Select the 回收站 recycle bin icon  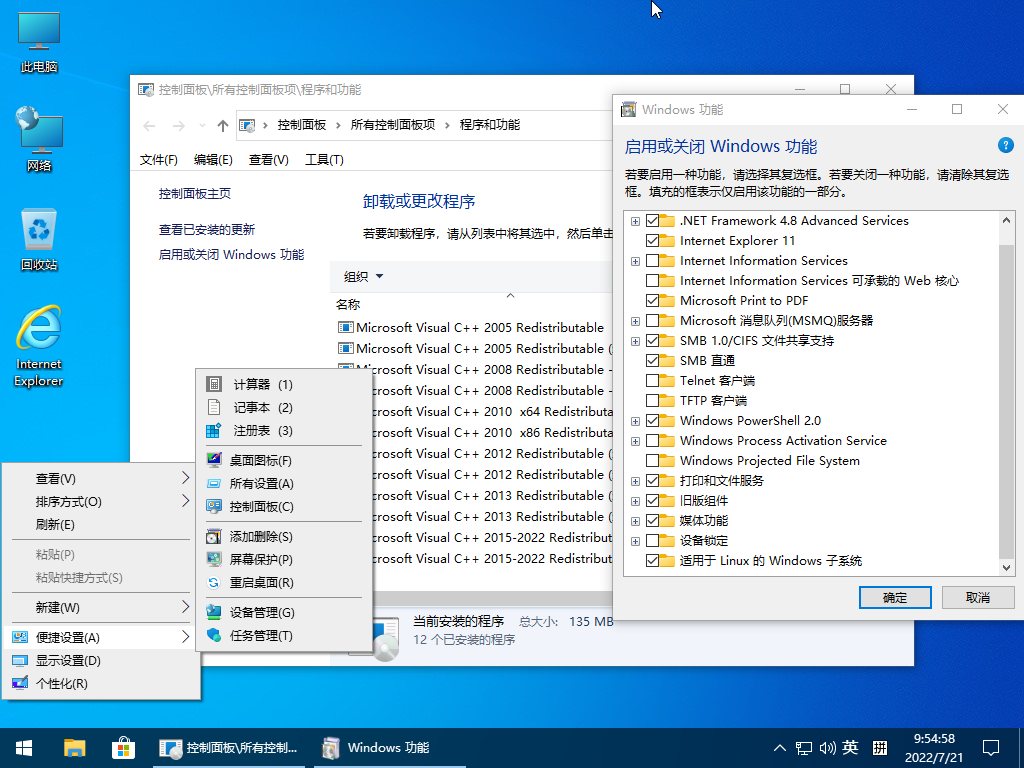click(39, 239)
